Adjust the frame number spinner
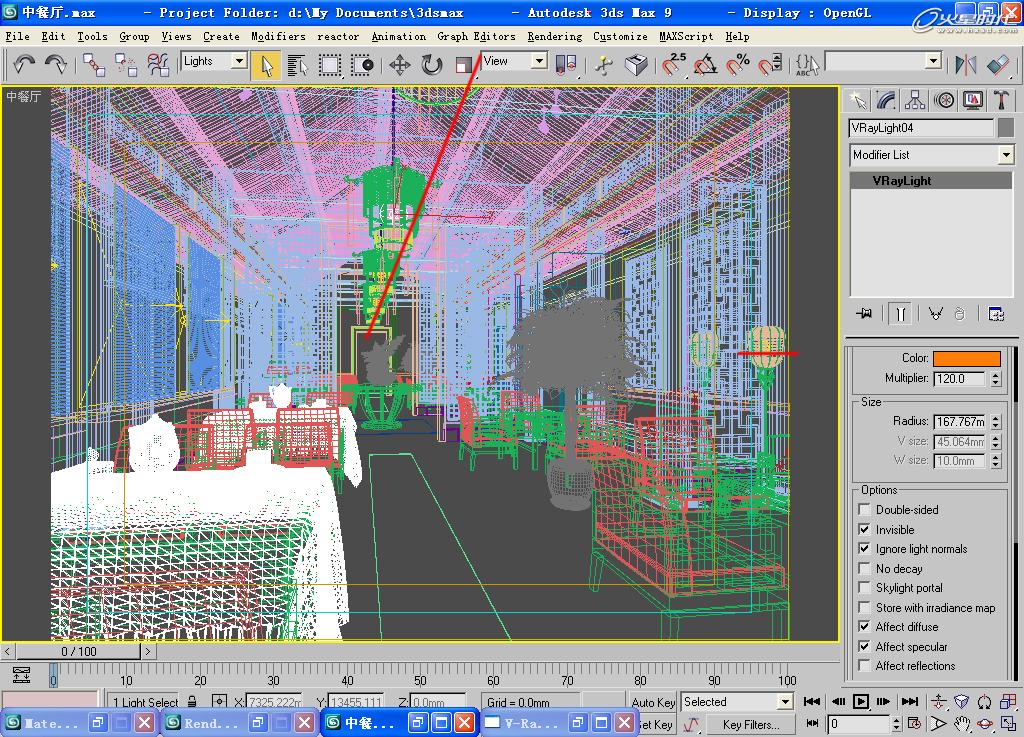The height and width of the screenshot is (737, 1024). pyautogui.click(x=896, y=723)
